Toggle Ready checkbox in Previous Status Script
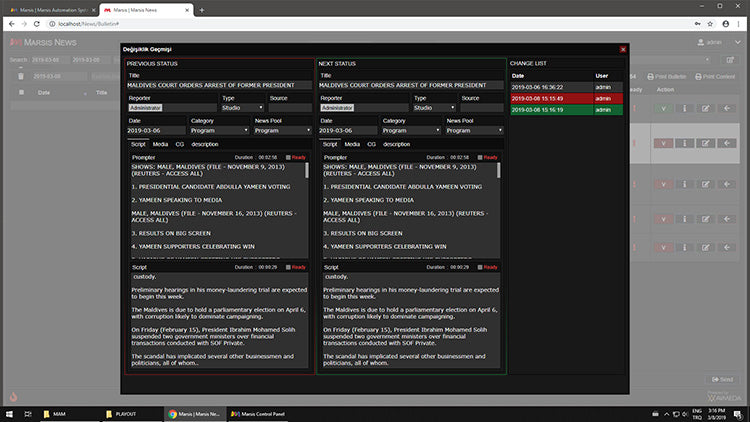Screen dimensions: 750x422 286,267
